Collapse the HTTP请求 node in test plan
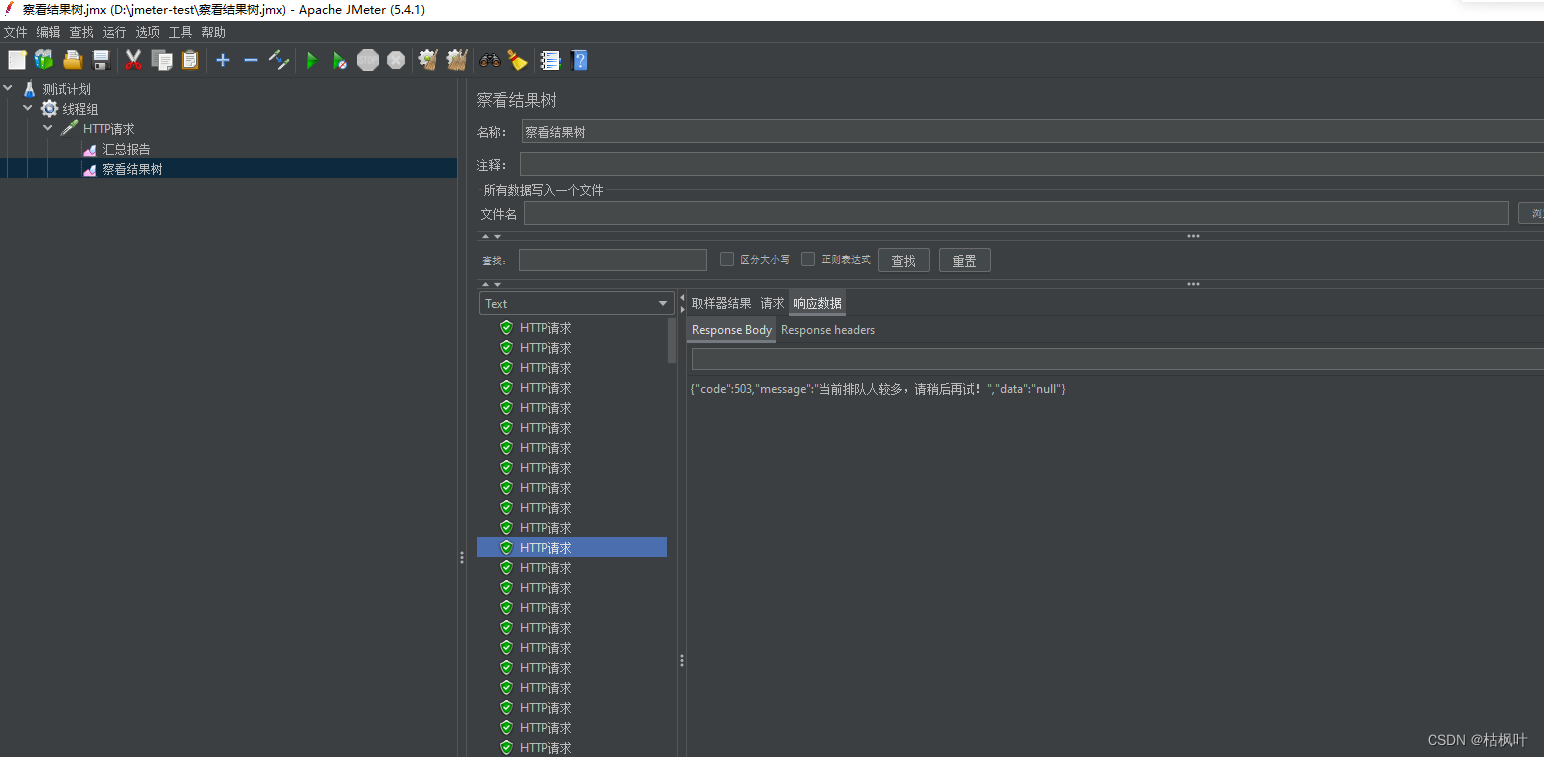 [x=48, y=128]
